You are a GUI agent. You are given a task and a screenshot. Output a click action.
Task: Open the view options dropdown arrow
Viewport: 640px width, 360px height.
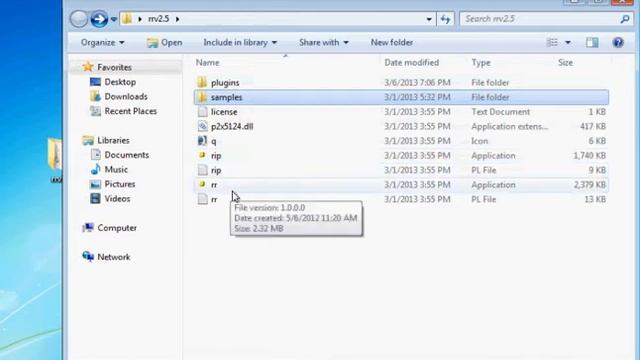coord(568,42)
